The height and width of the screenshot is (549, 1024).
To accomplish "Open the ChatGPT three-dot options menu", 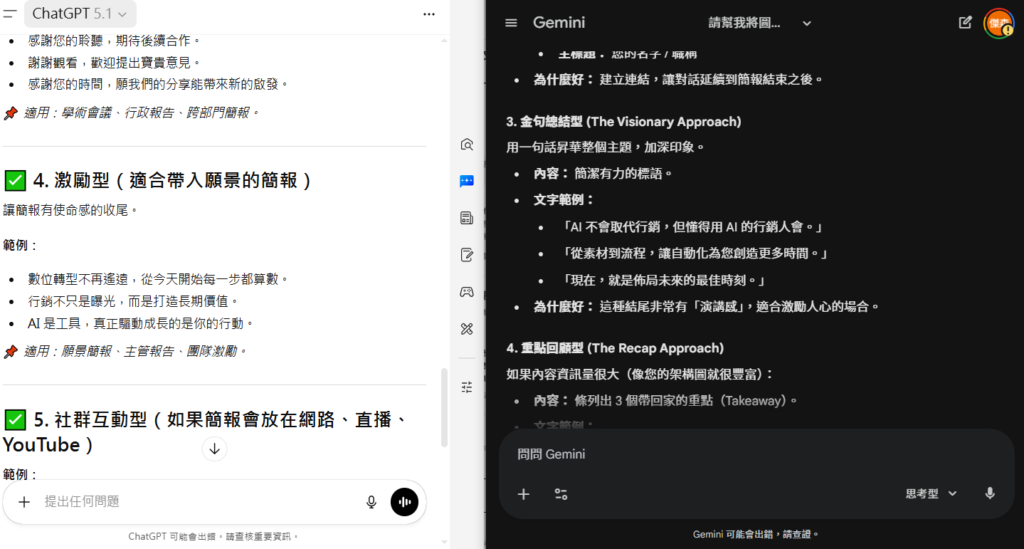I will pyautogui.click(x=429, y=14).
